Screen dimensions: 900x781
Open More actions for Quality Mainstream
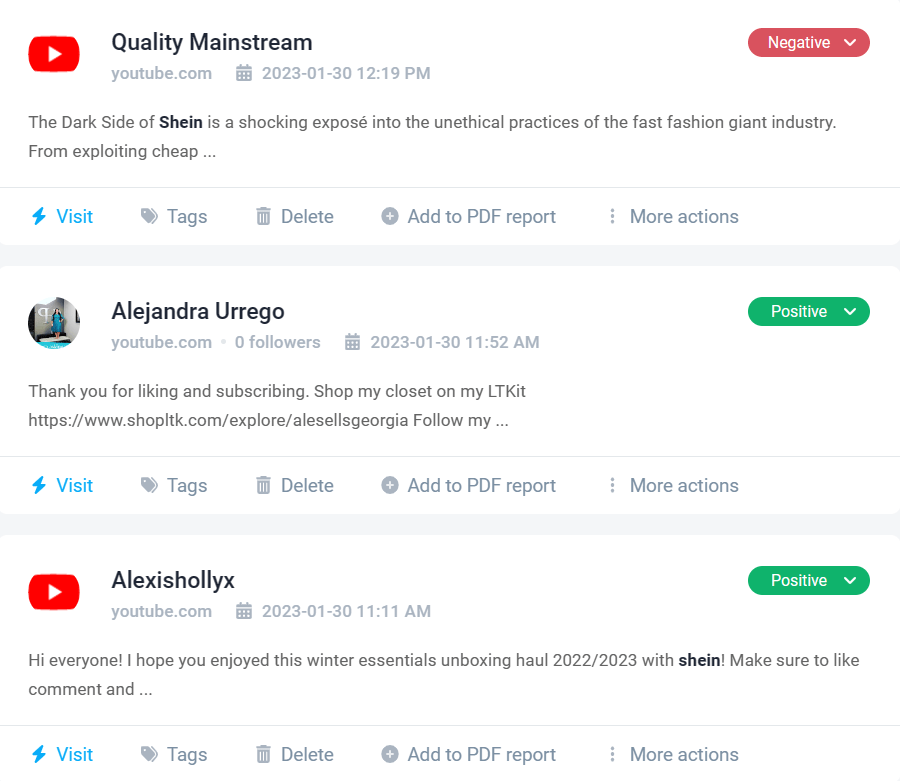[x=673, y=217]
